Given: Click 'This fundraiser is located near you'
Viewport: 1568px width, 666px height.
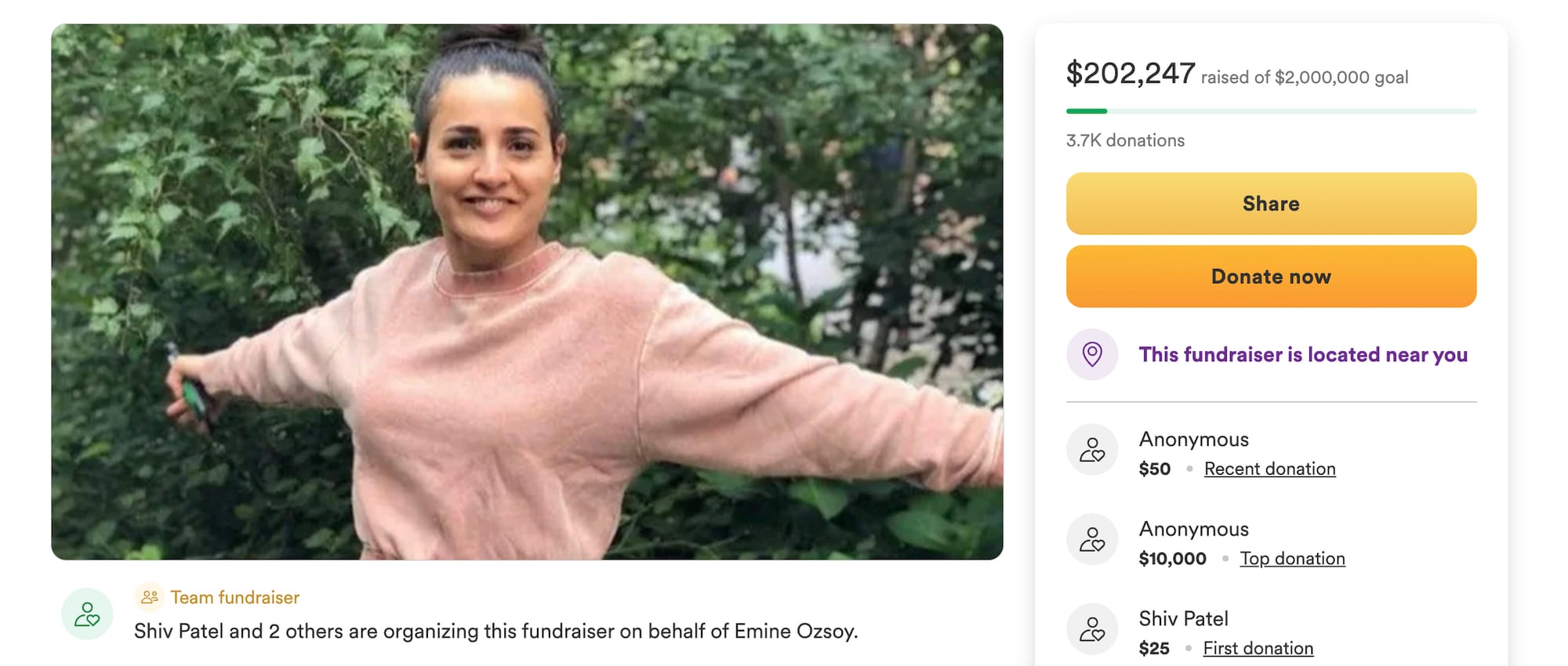Looking at the screenshot, I should (x=1303, y=354).
